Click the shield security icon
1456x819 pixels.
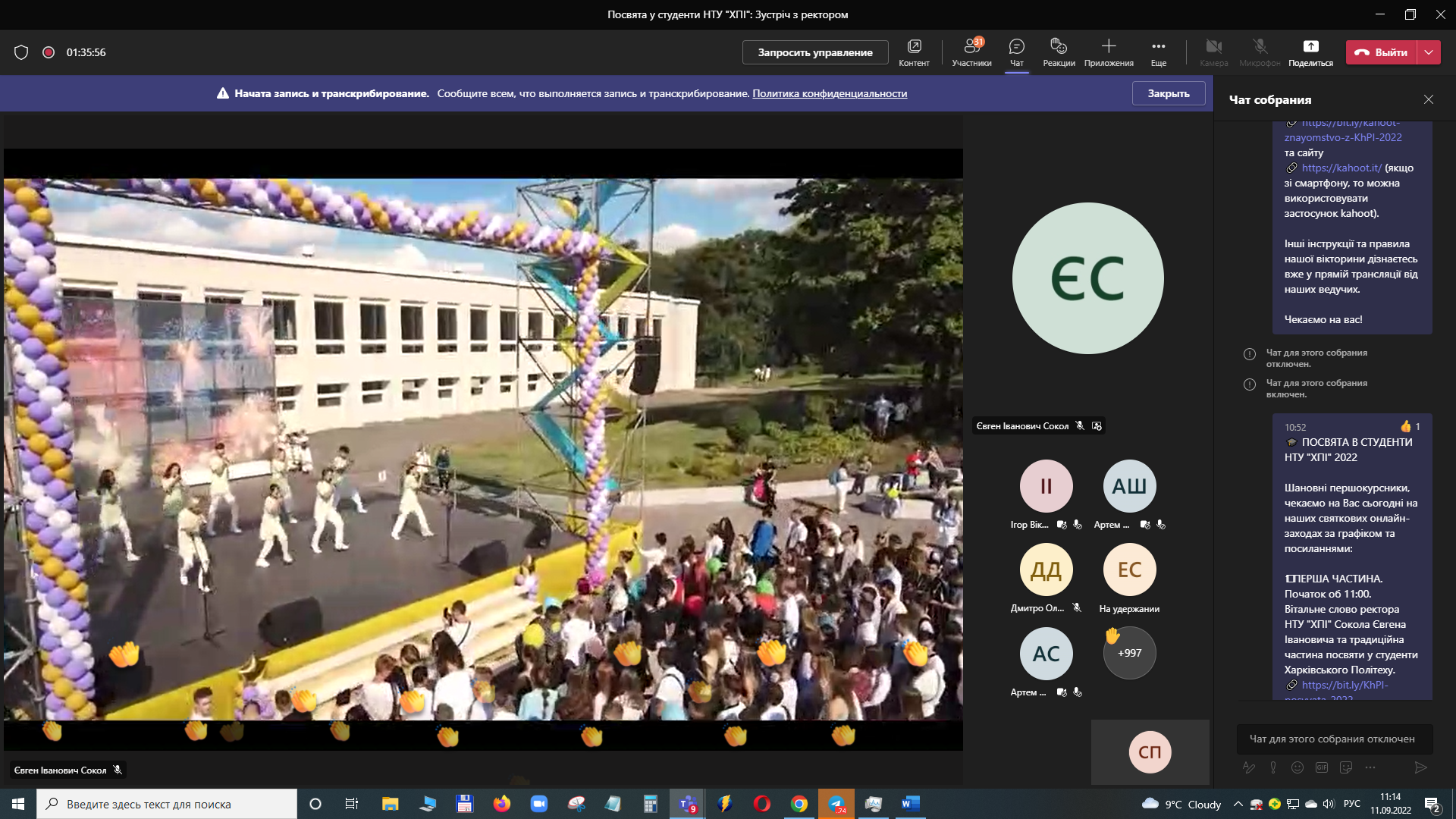(x=21, y=52)
